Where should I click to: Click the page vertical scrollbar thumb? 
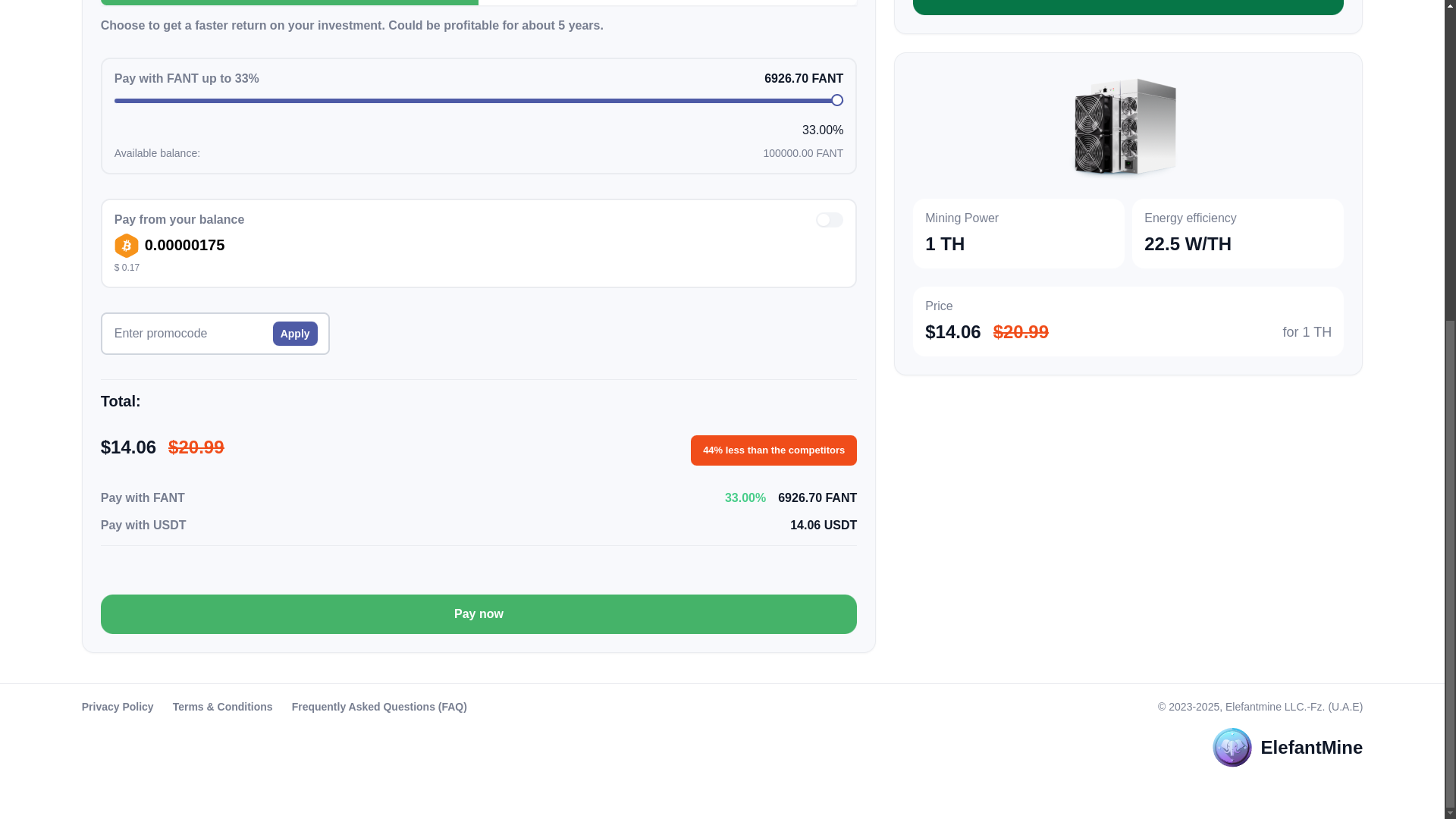click(1450, 561)
